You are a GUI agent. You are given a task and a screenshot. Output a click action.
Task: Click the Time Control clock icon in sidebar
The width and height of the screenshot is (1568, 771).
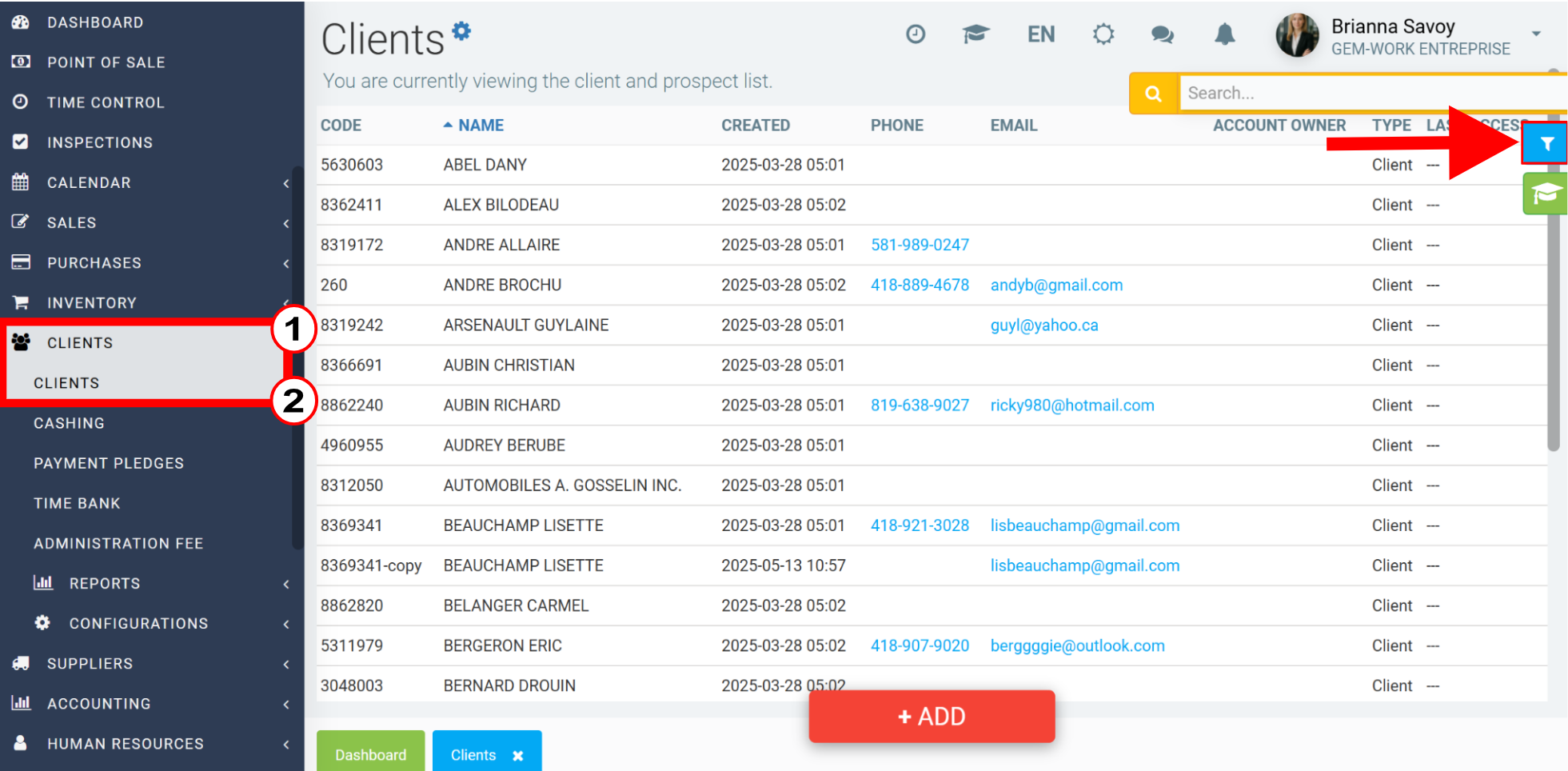pos(21,102)
